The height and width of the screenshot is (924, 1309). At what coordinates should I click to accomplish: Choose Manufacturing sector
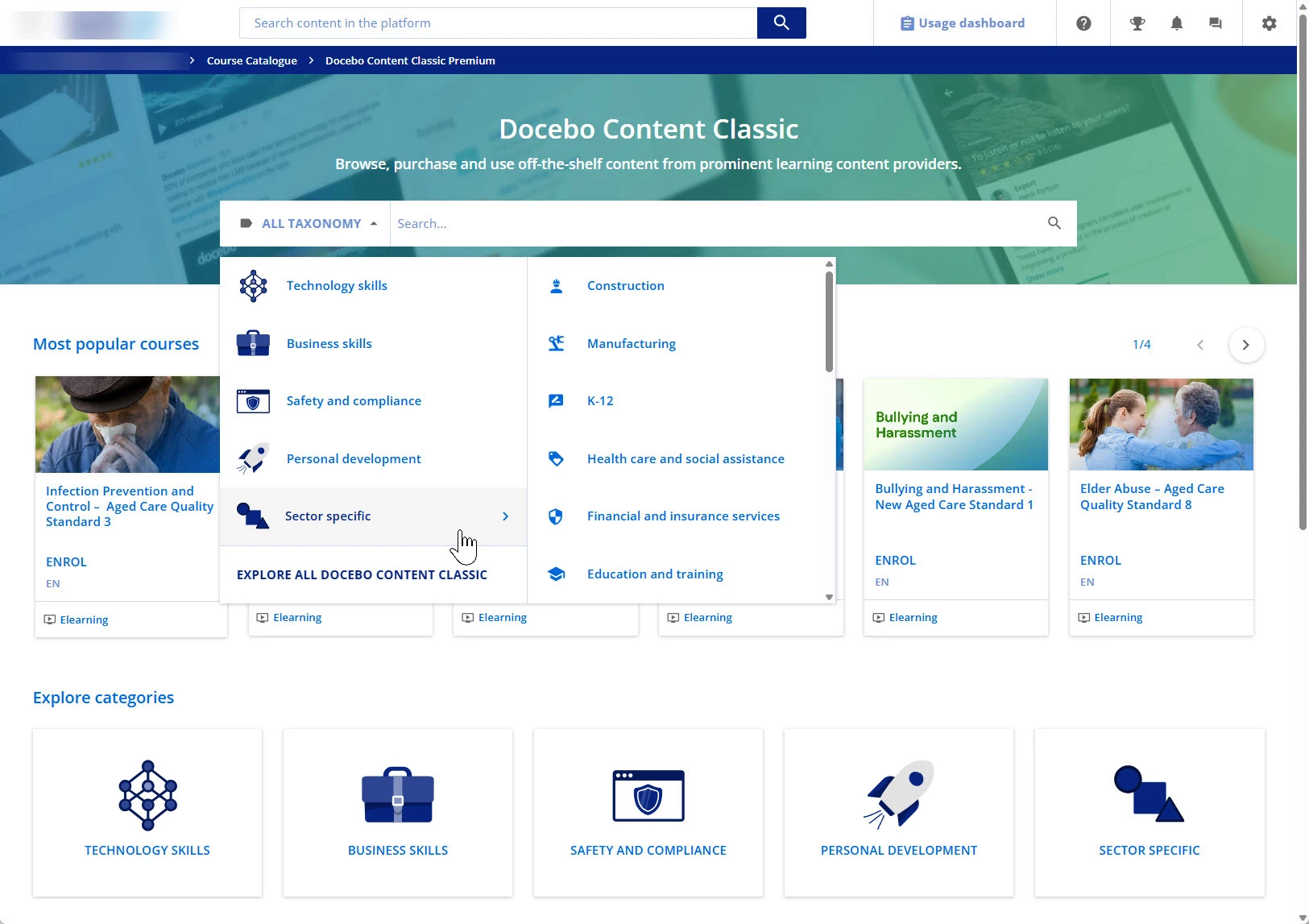coord(632,343)
